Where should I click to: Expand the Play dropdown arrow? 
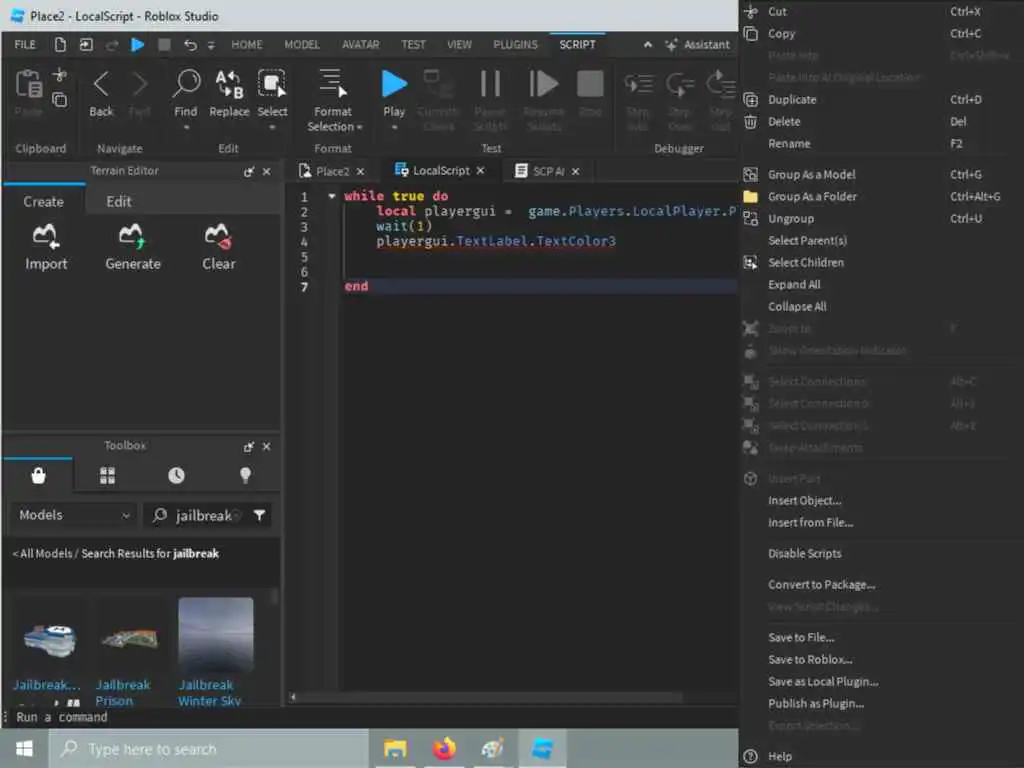pos(394,127)
